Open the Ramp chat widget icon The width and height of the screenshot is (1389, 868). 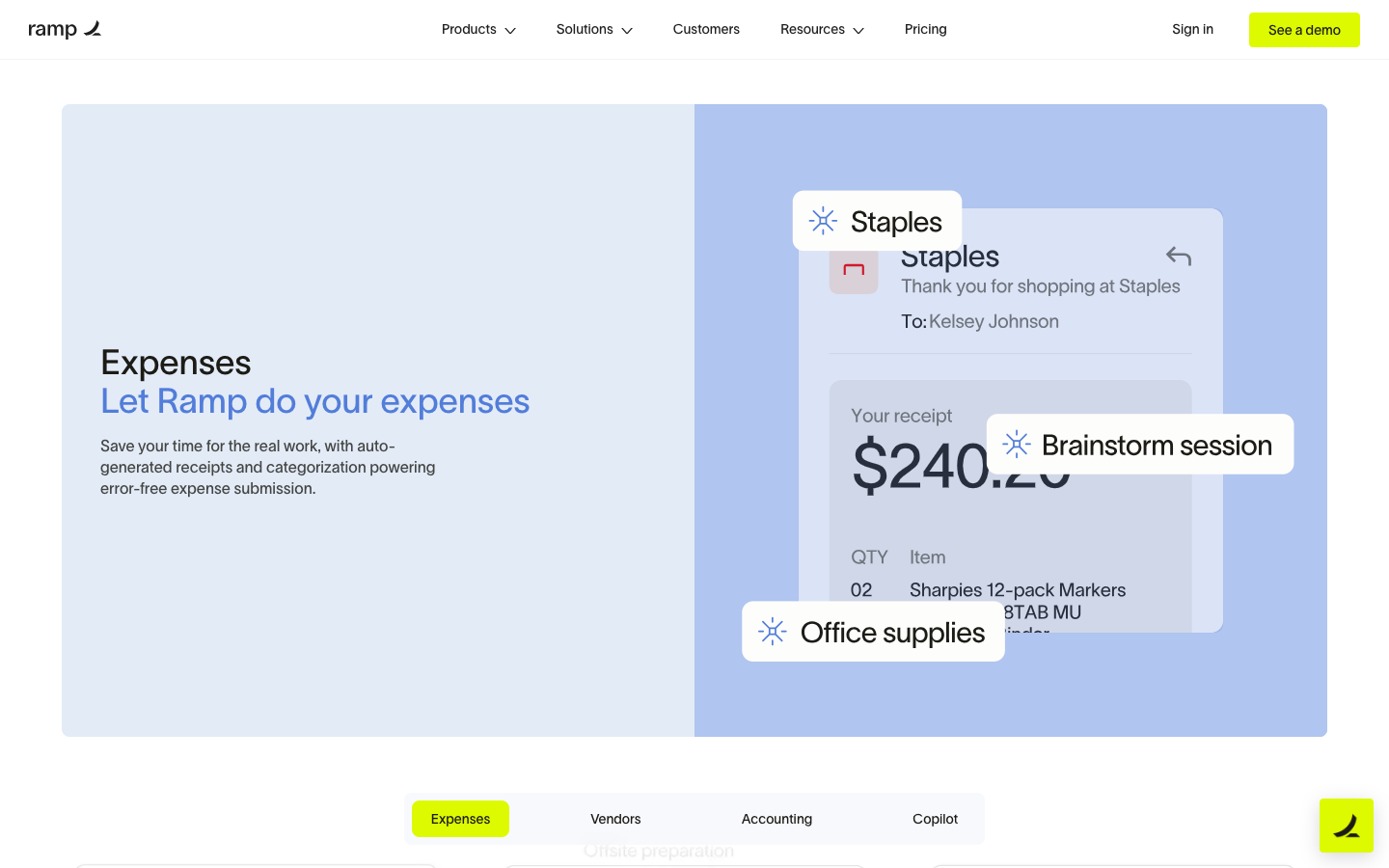click(x=1347, y=826)
